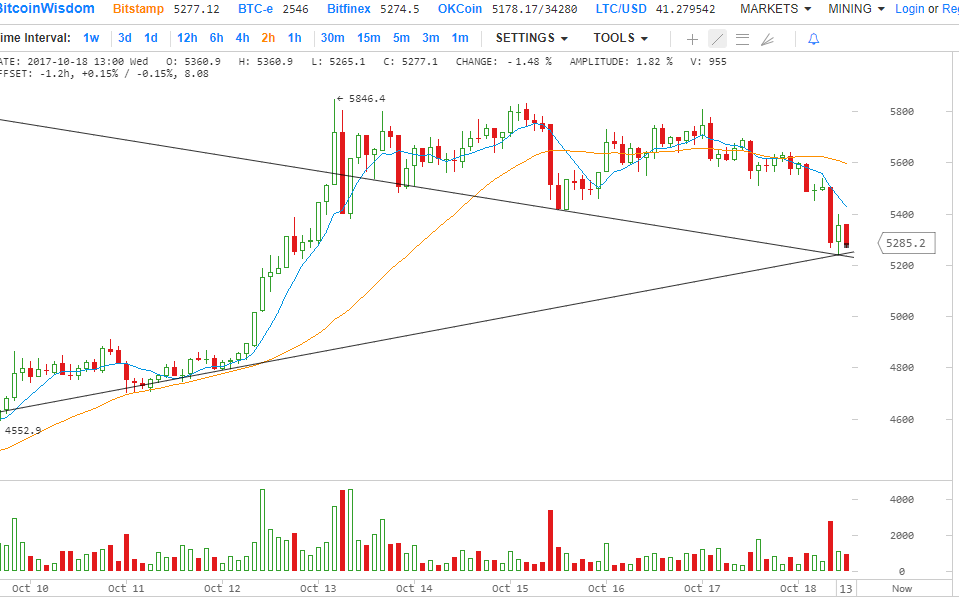Select the 1w time interval

(91, 38)
